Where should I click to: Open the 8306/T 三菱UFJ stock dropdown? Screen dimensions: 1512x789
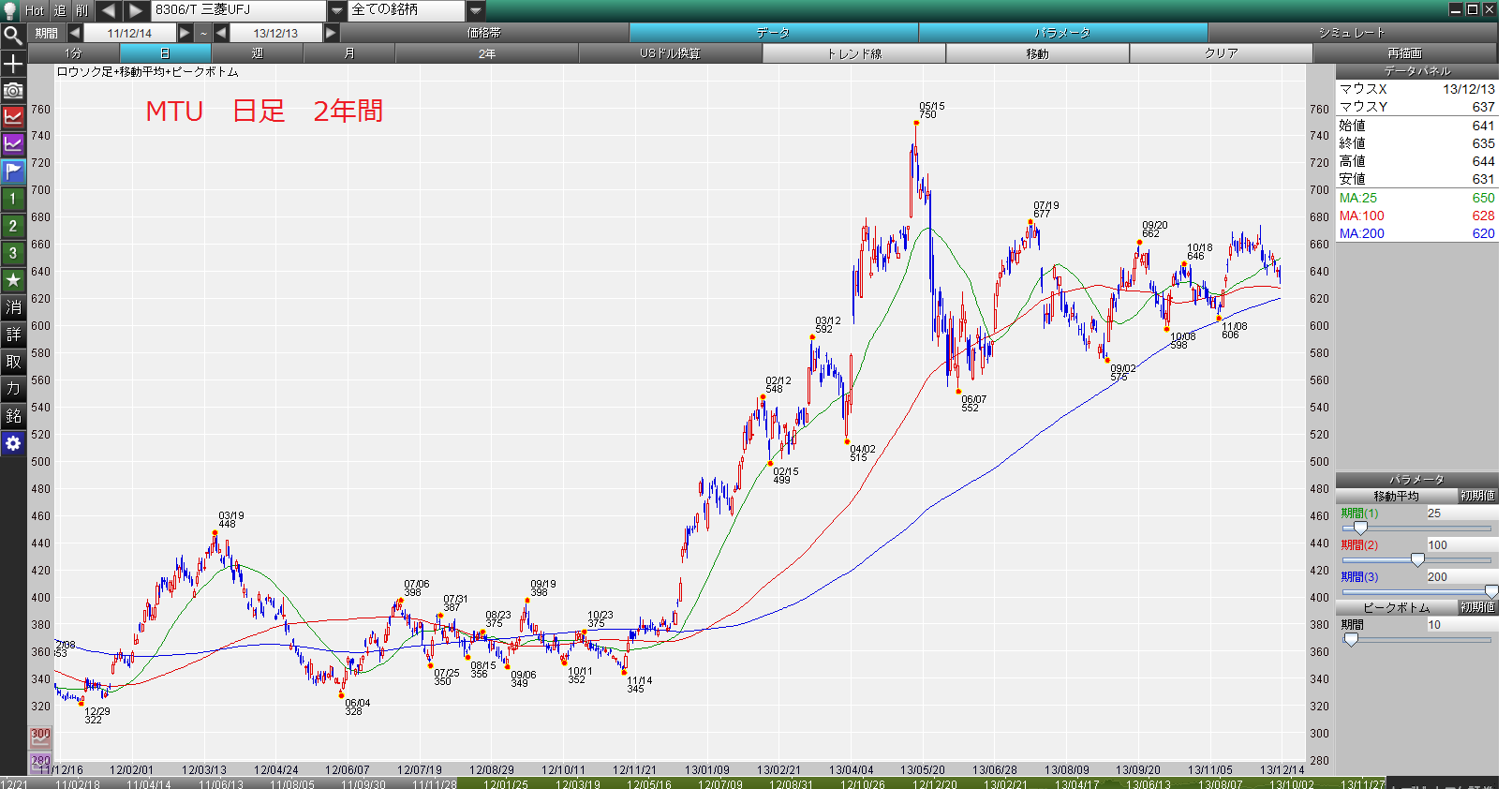point(337,10)
